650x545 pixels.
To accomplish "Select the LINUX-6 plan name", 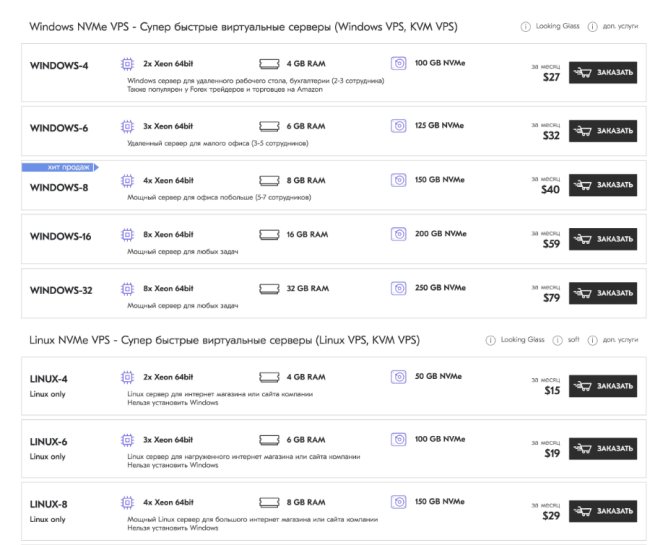I will click(x=49, y=442).
